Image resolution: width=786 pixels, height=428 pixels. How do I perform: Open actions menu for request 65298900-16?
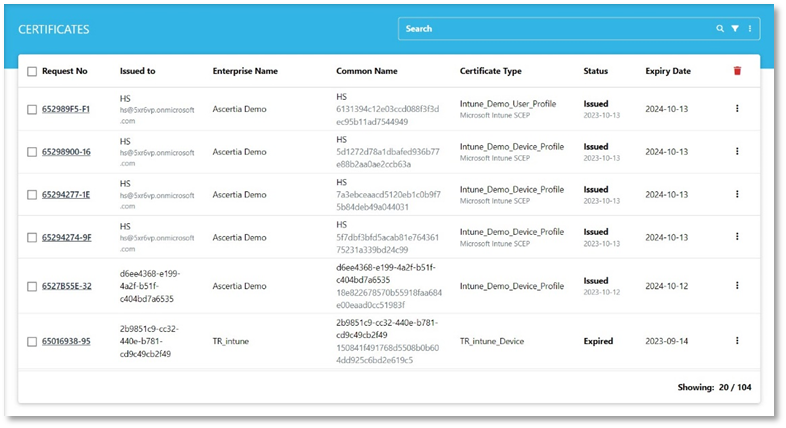click(x=737, y=151)
